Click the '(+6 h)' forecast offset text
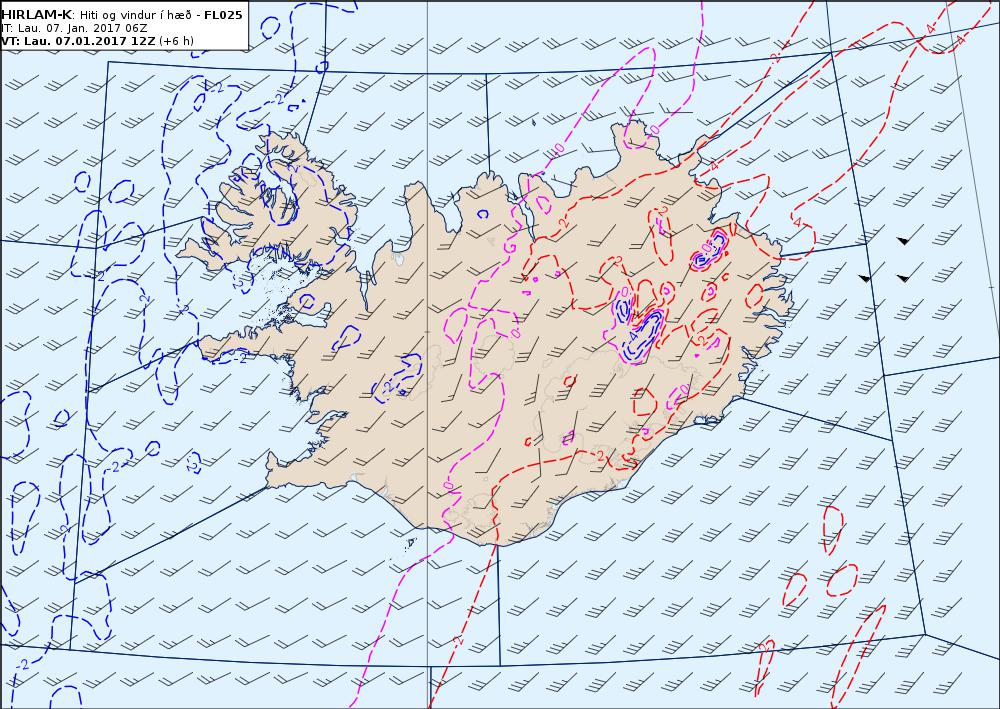Viewport: 1000px width, 709px height. pyautogui.click(x=177, y=41)
